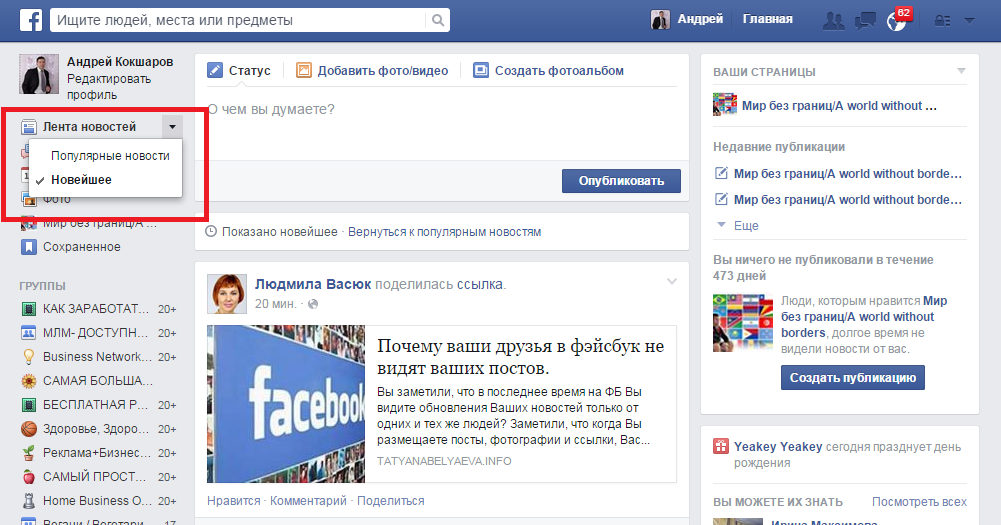Viewport: 1001px width, 525px height.
Task: Select Популярные новости in the menu
Action: [x=110, y=156]
